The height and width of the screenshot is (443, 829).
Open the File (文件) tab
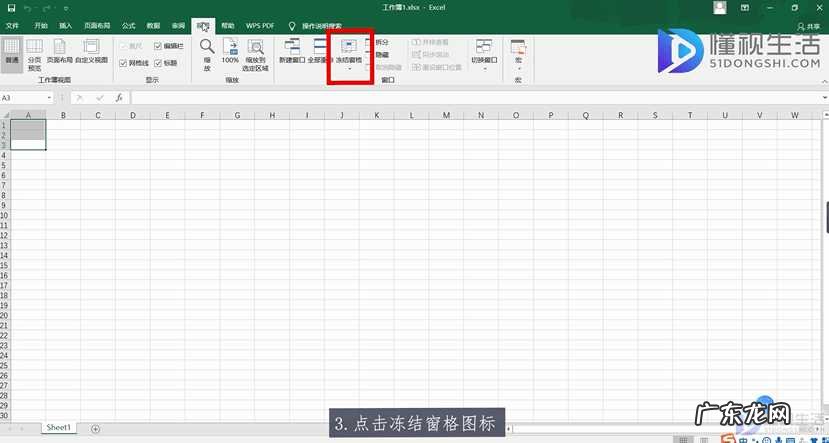tap(12, 25)
